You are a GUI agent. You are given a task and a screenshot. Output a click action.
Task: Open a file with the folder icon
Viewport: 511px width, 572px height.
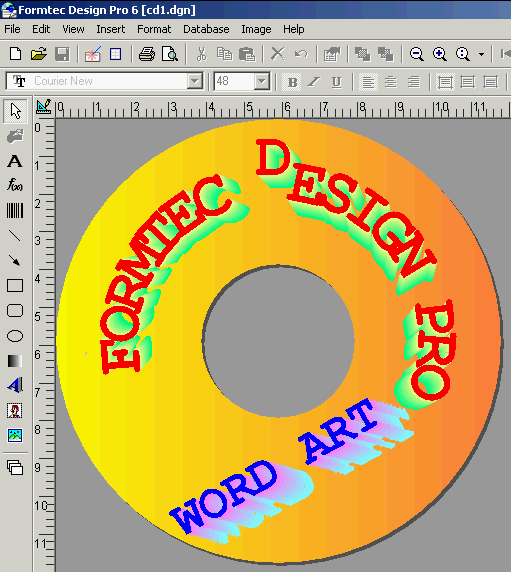click(39, 54)
